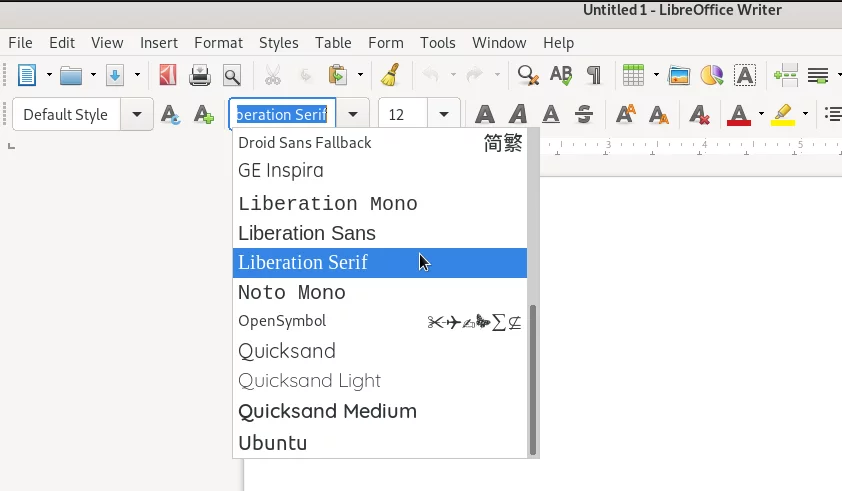Open Find and Replace icon

(x=528, y=75)
